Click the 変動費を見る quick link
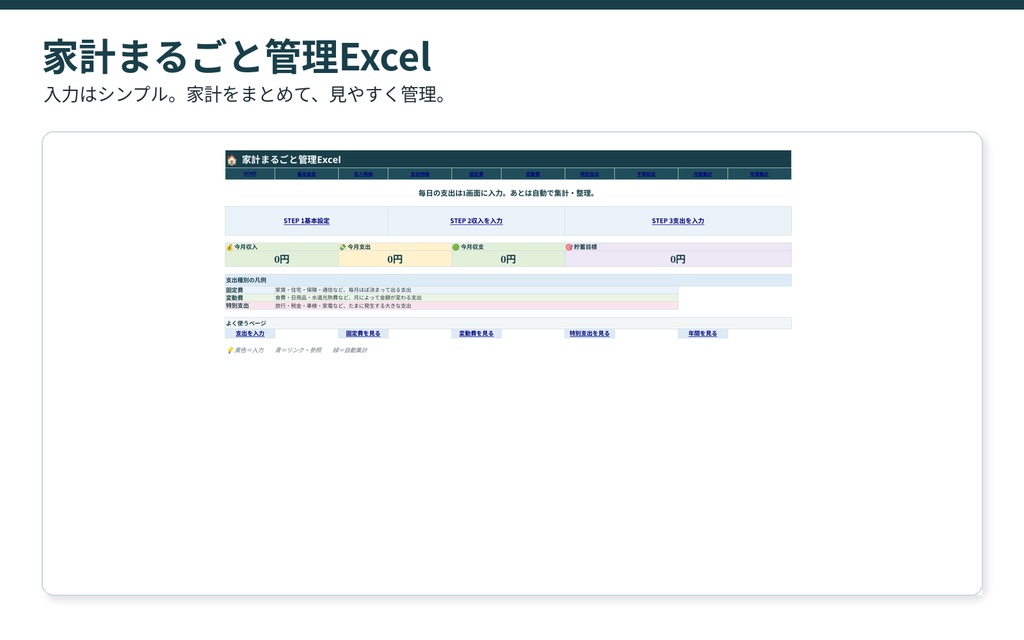 pos(476,333)
